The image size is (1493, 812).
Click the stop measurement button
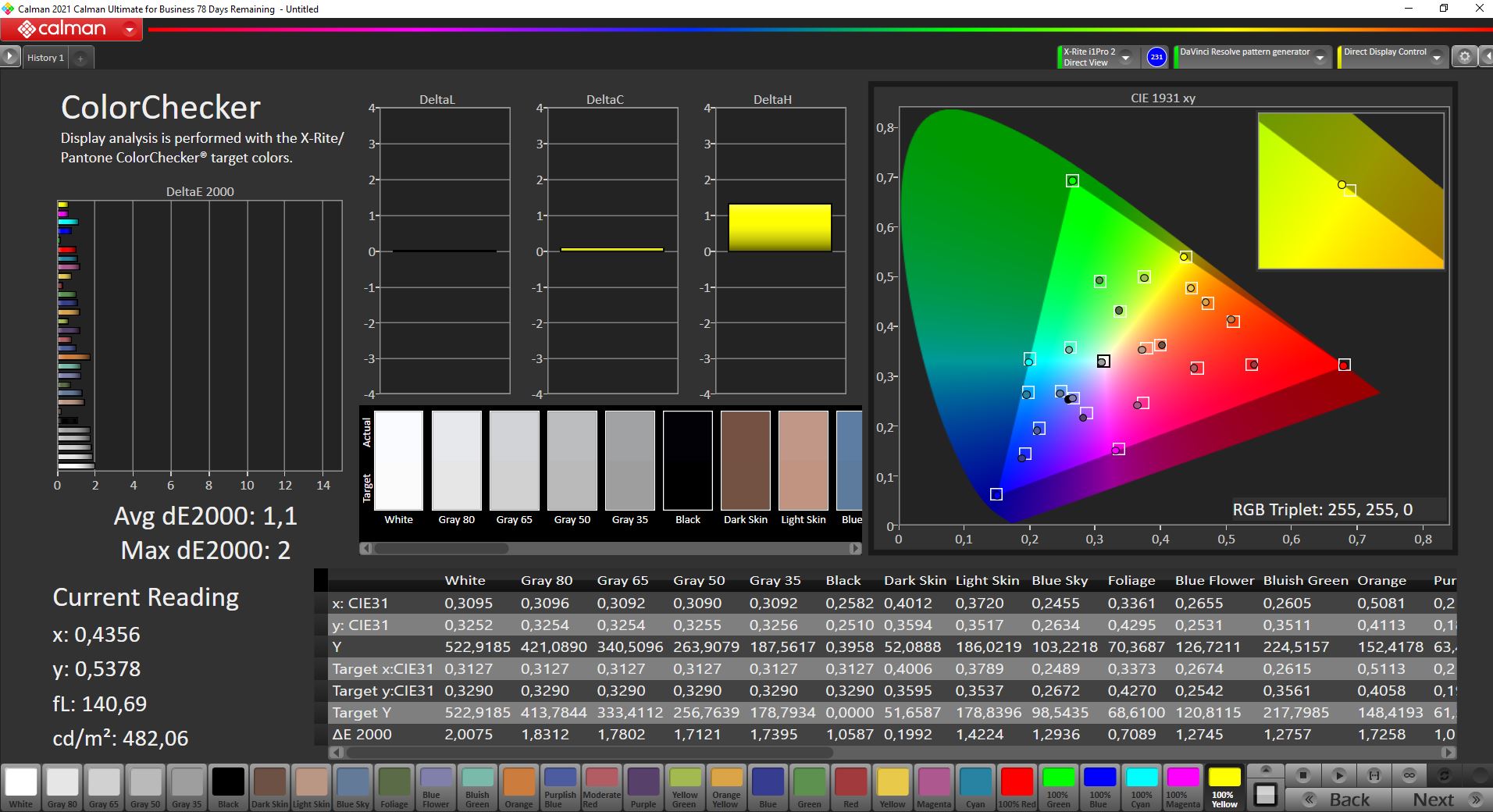tap(1302, 775)
